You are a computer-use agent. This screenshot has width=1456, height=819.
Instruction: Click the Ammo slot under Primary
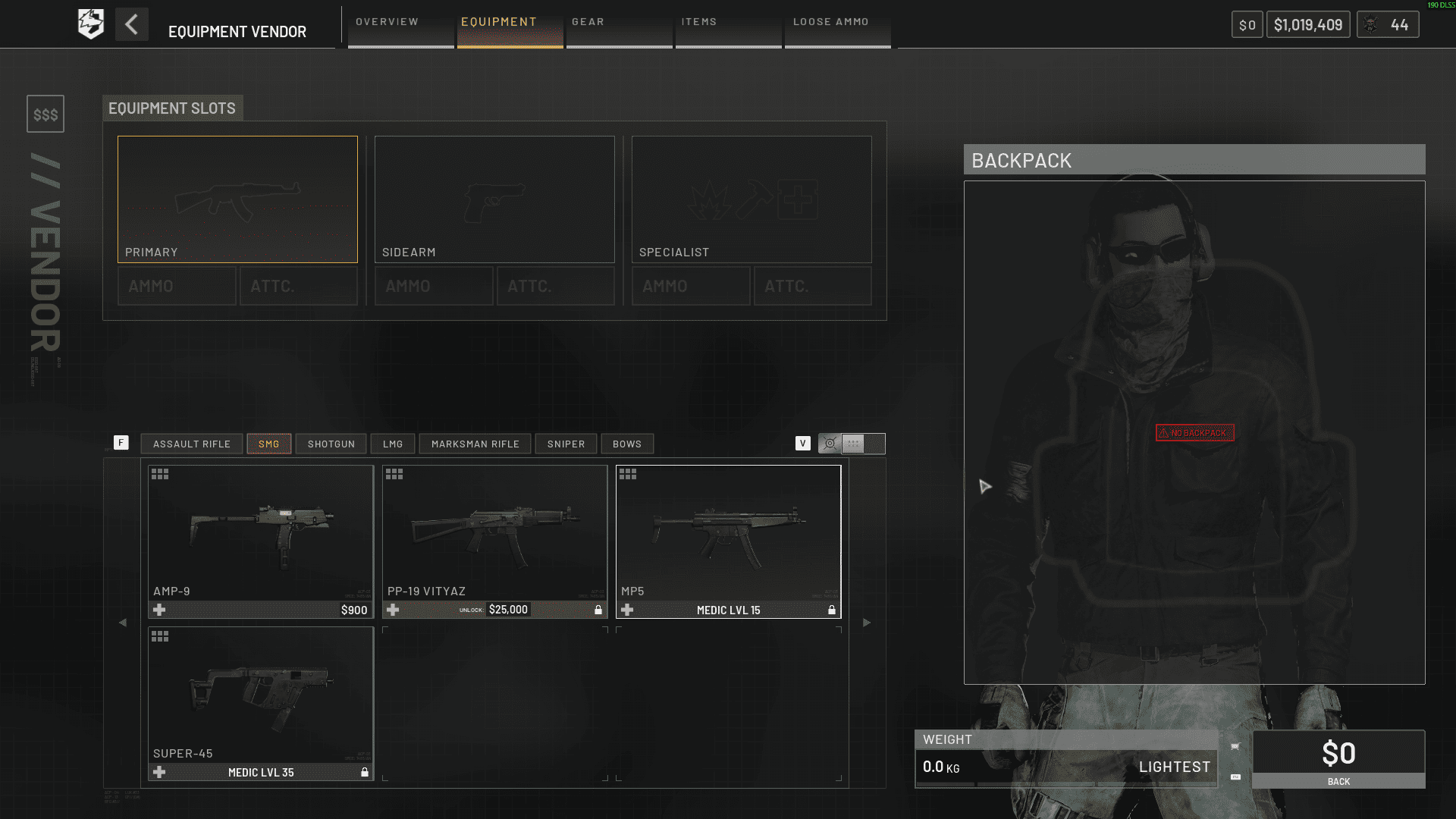point(177,286)
